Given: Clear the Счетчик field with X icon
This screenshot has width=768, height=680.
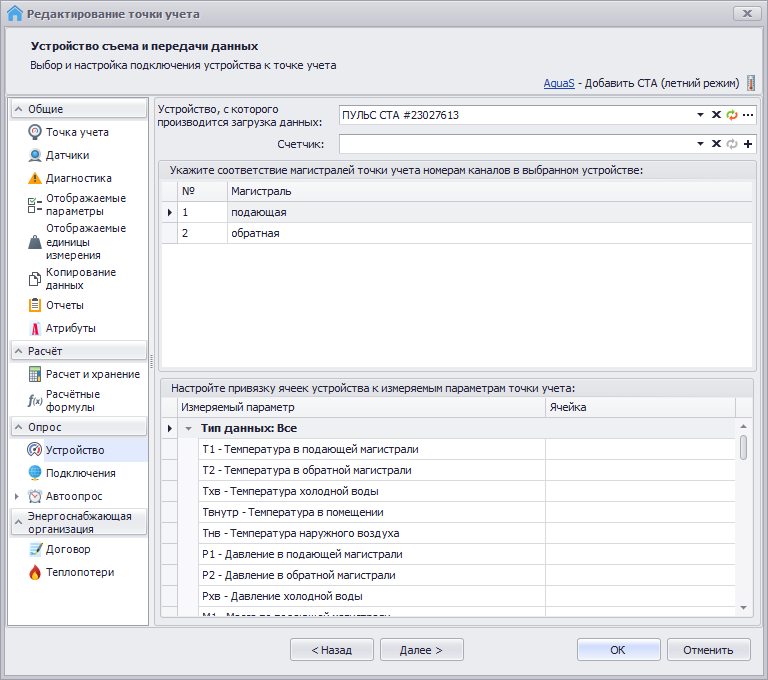Looking at the screenshot, I should (x=716, y=144).
